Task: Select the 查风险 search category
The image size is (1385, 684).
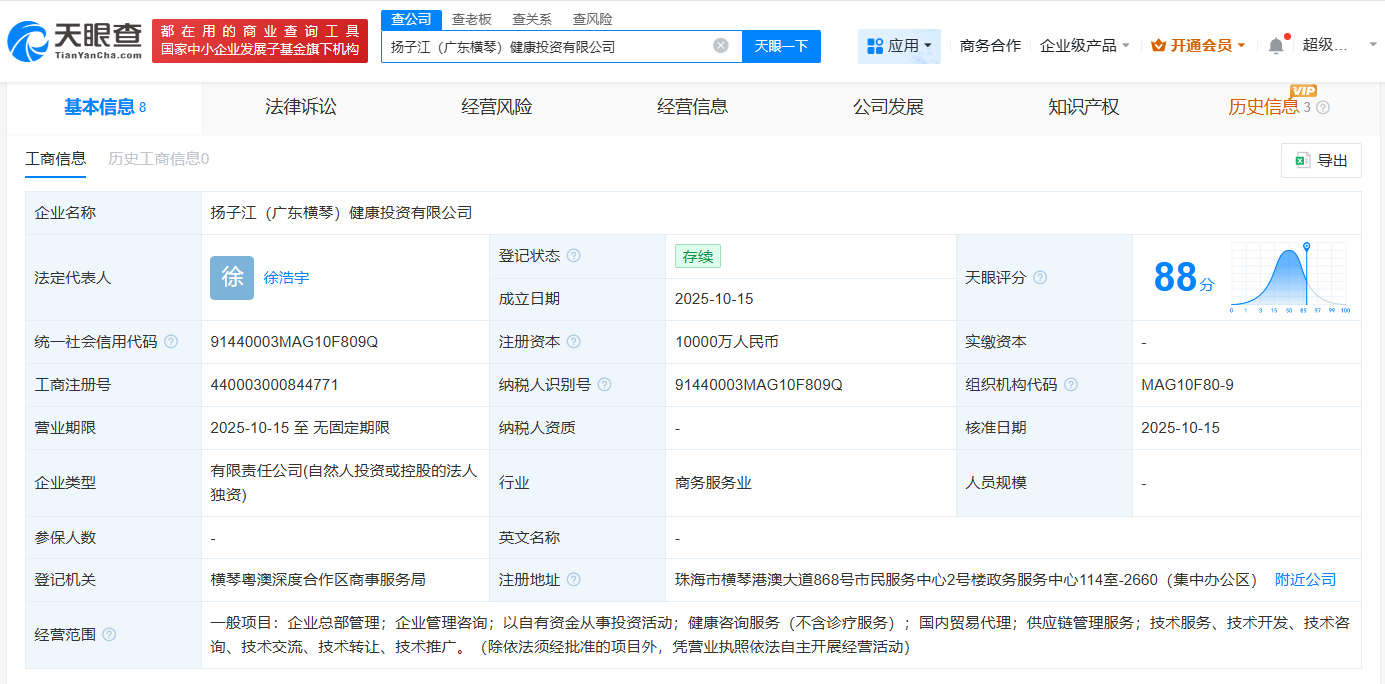Action: click(591, 18)
